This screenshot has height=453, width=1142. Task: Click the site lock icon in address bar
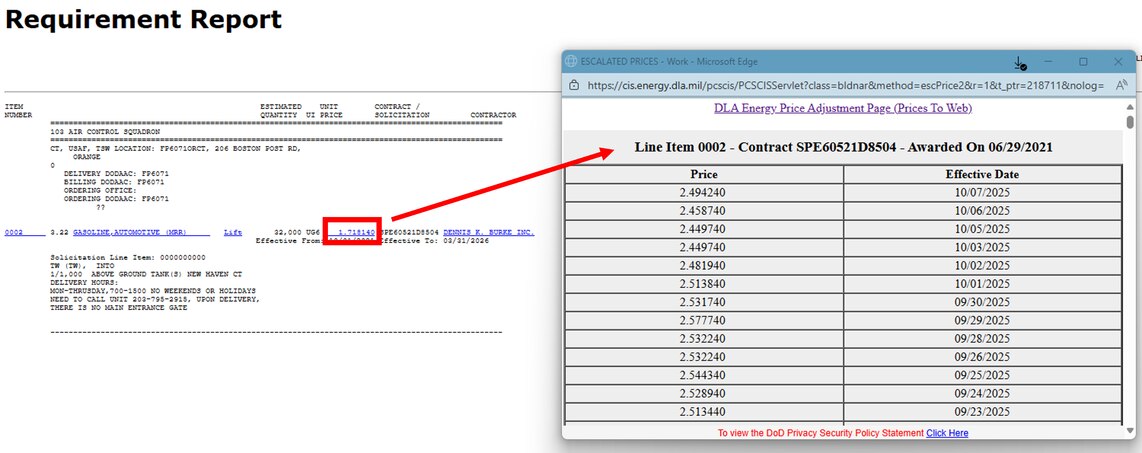[576, 86]
